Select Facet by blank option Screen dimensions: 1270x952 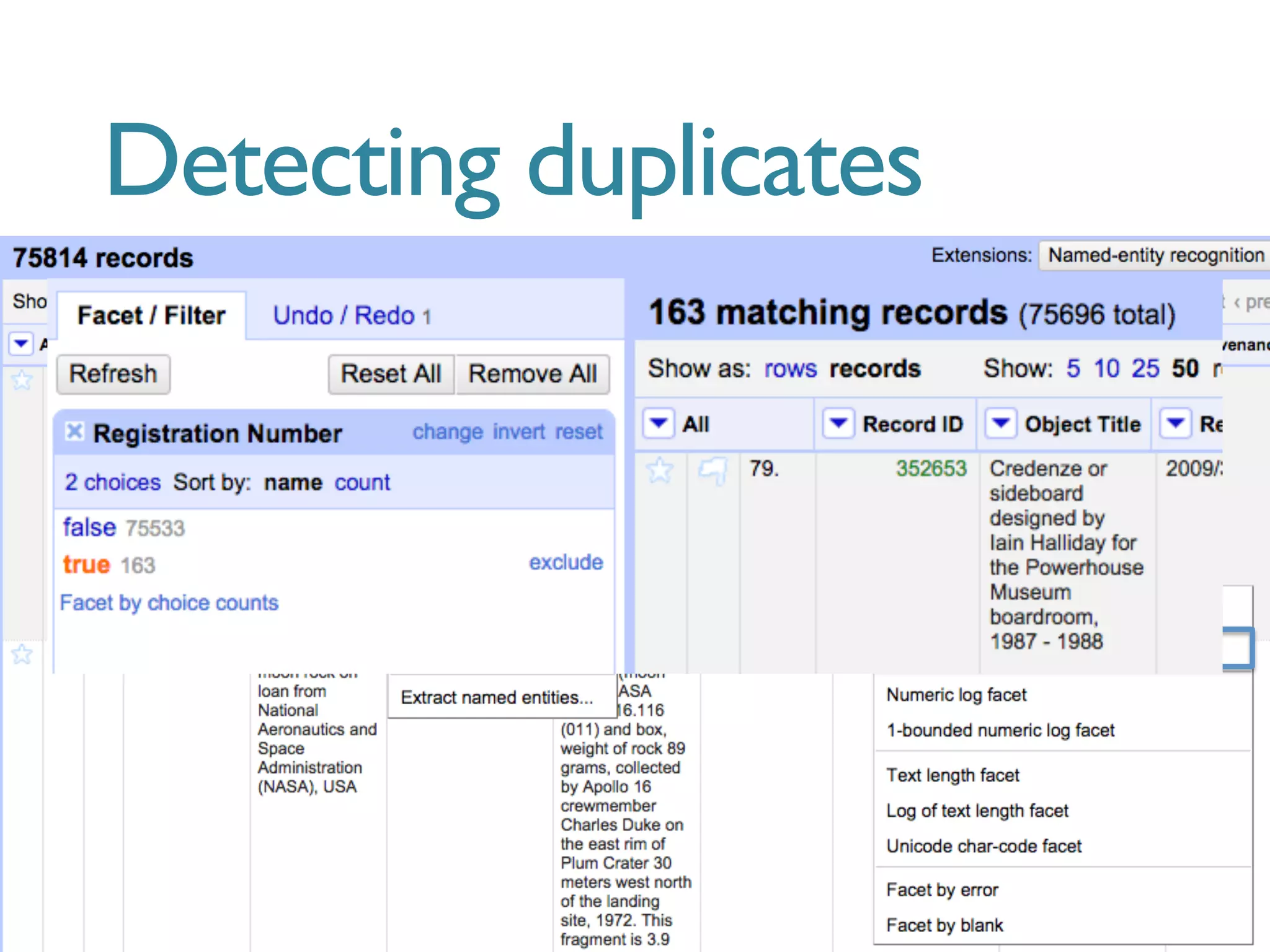click(x=944, y=925)
